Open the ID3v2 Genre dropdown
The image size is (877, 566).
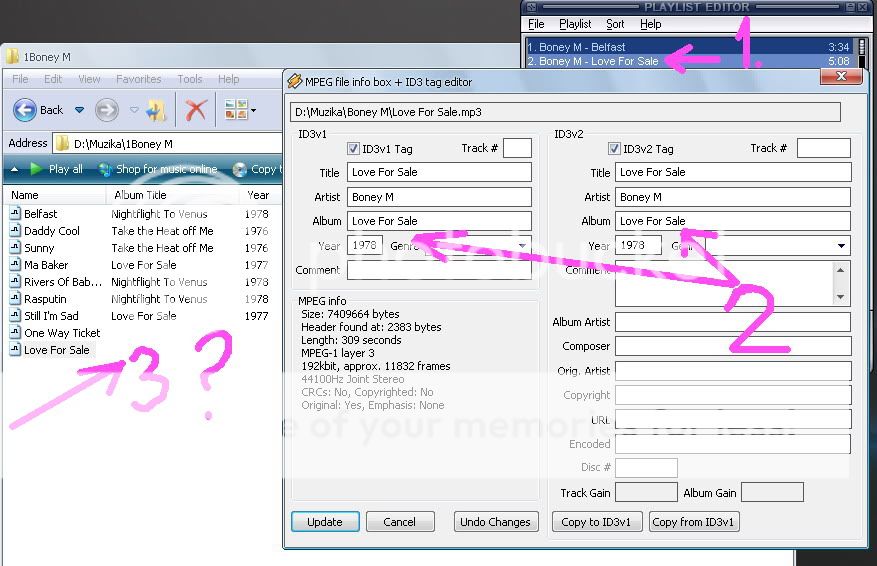tap(841, 246)
